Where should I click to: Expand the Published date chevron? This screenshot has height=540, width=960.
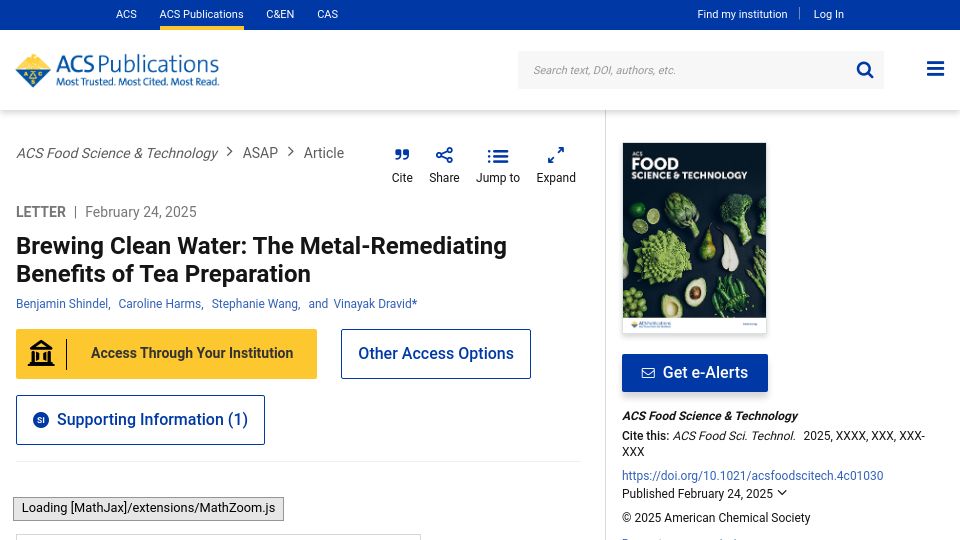(782, 493)
